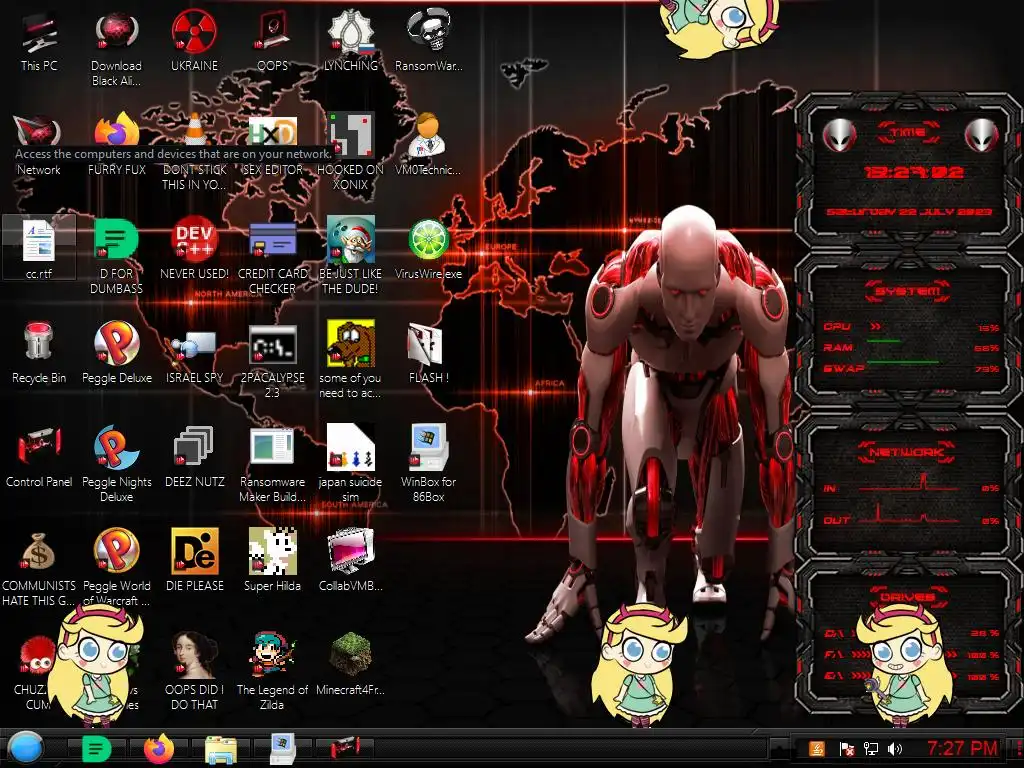Launch the Peggle Deluxe shortcut
The height and width of the screenshot is (768, 1024).
116,353
